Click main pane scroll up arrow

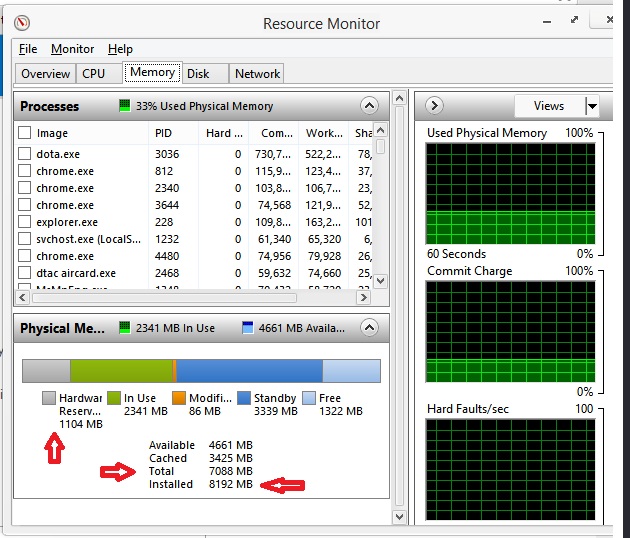(399, 98)
